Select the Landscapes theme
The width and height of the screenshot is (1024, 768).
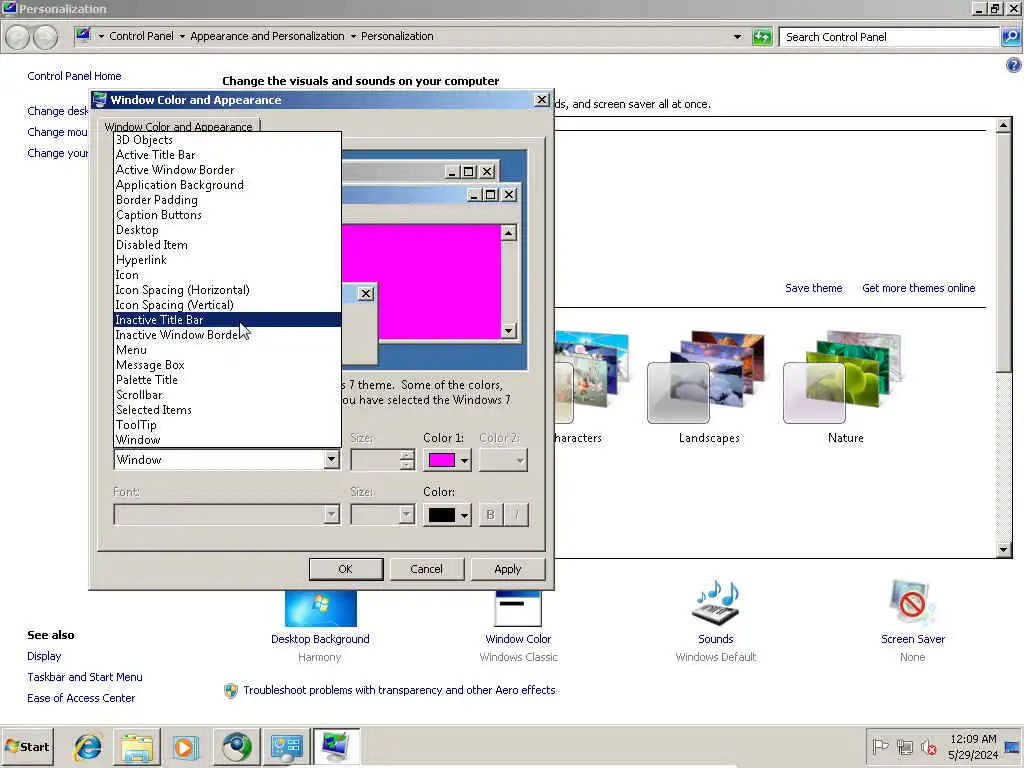(709, 388)
